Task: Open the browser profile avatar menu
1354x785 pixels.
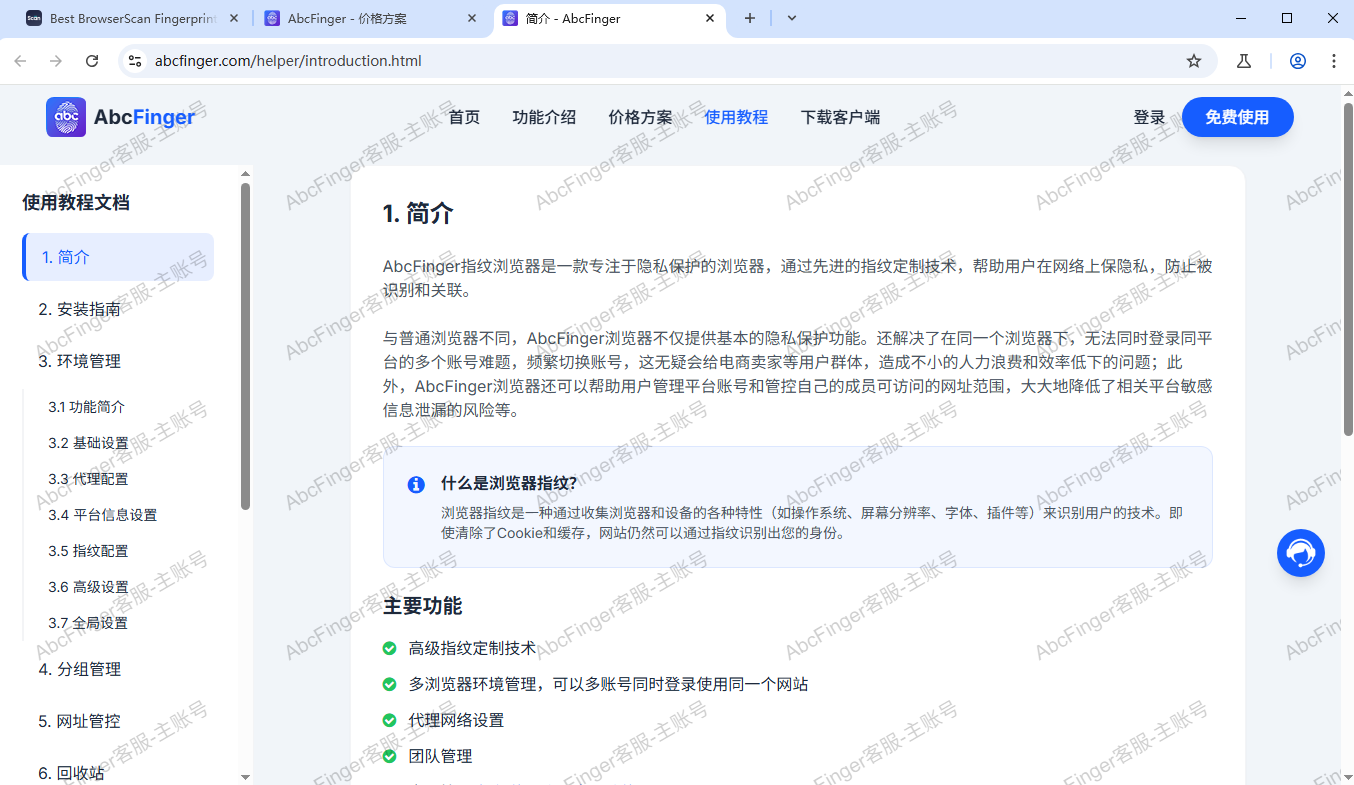Action: click(1297, 61)
